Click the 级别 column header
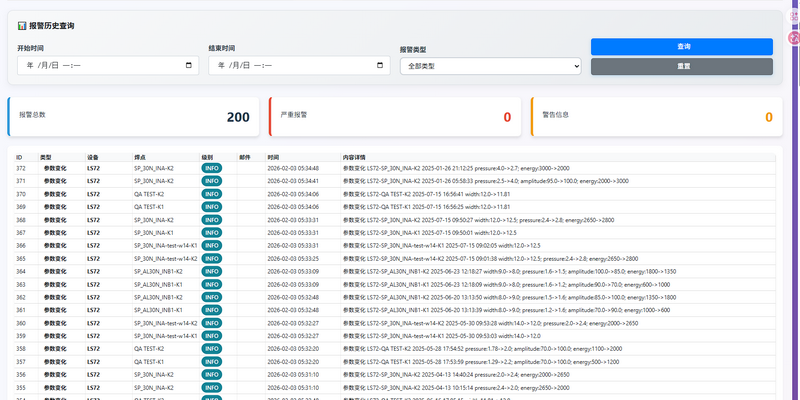 pos(207,157)
